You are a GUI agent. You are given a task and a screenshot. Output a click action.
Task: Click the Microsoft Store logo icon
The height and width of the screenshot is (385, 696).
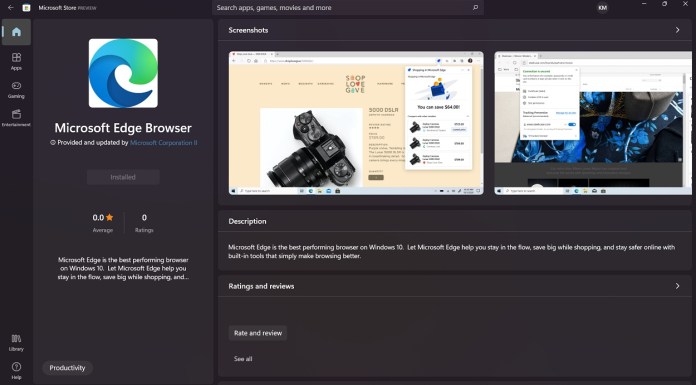pyautogui.click(x=27, y=8)
